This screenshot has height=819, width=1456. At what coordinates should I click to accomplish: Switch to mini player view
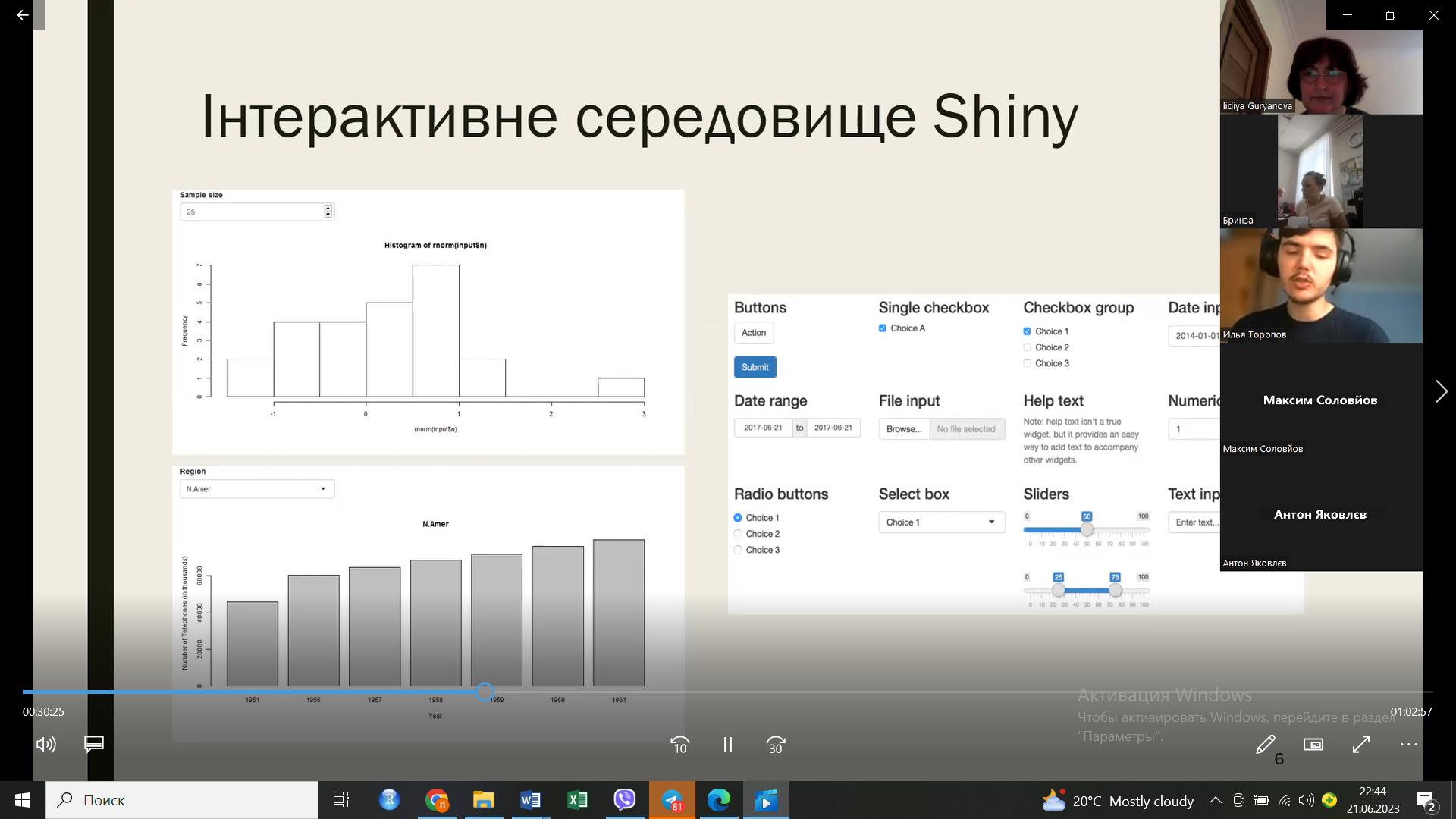coord(1313,745)
